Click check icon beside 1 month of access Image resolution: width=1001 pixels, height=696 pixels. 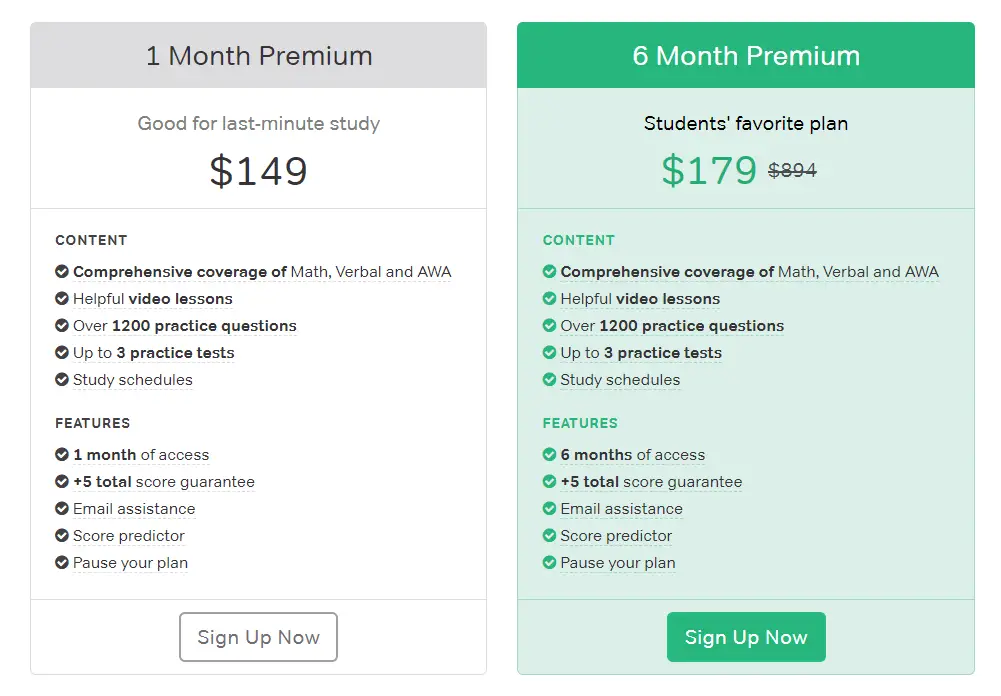62,455
